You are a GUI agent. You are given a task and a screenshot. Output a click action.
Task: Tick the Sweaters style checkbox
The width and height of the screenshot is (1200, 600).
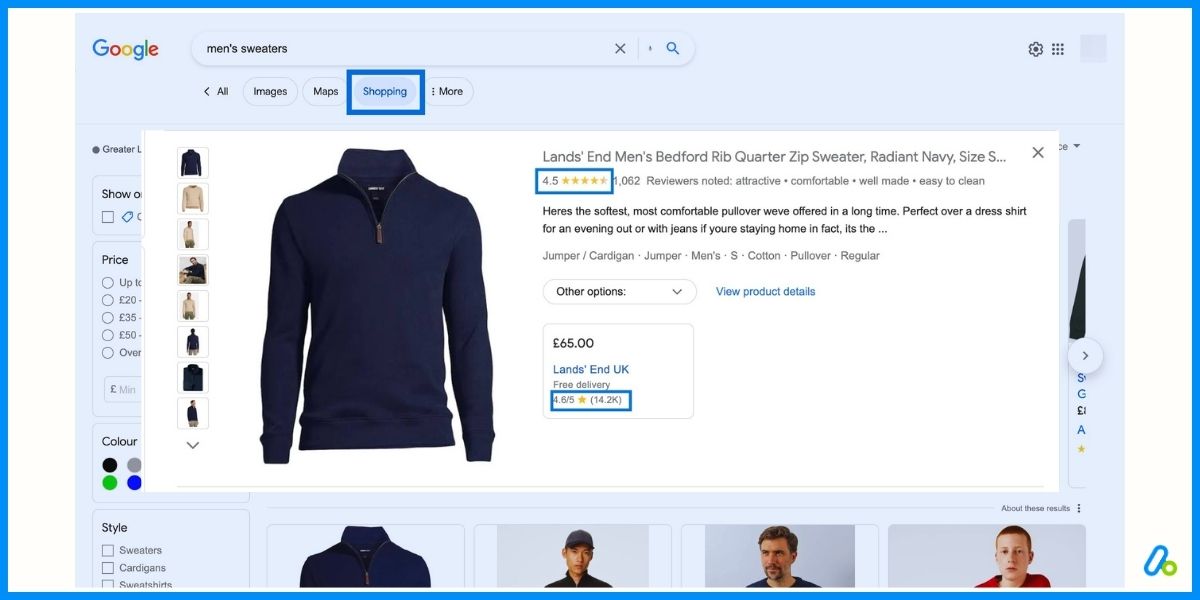(x=108, y=550)
